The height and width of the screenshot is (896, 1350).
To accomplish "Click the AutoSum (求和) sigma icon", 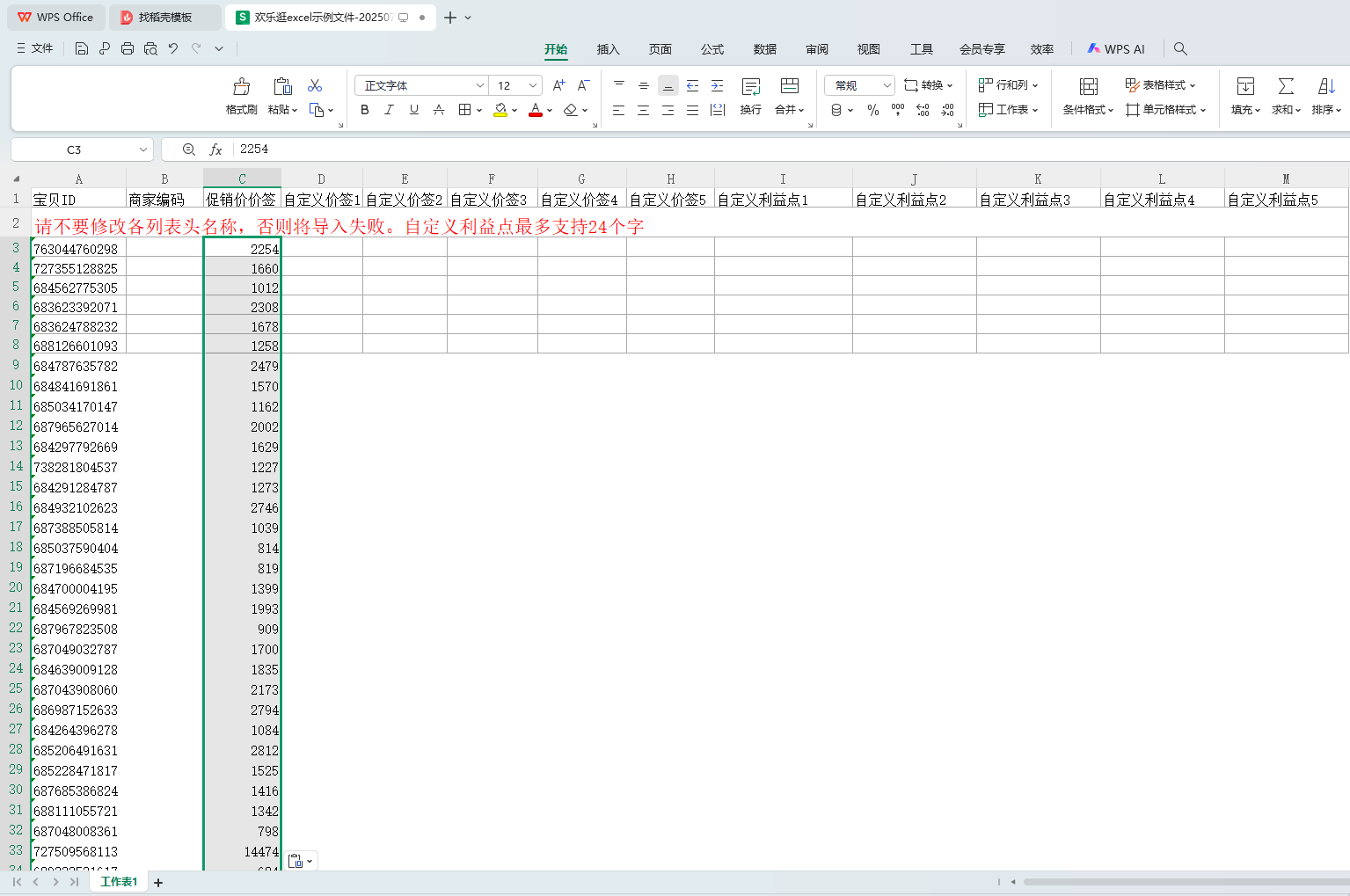I will click(1285, 87).
